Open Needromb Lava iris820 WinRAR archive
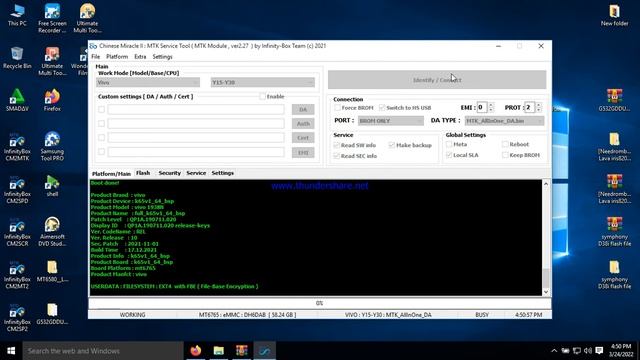The height and width of the screenshot is (360, 640). 614,189
